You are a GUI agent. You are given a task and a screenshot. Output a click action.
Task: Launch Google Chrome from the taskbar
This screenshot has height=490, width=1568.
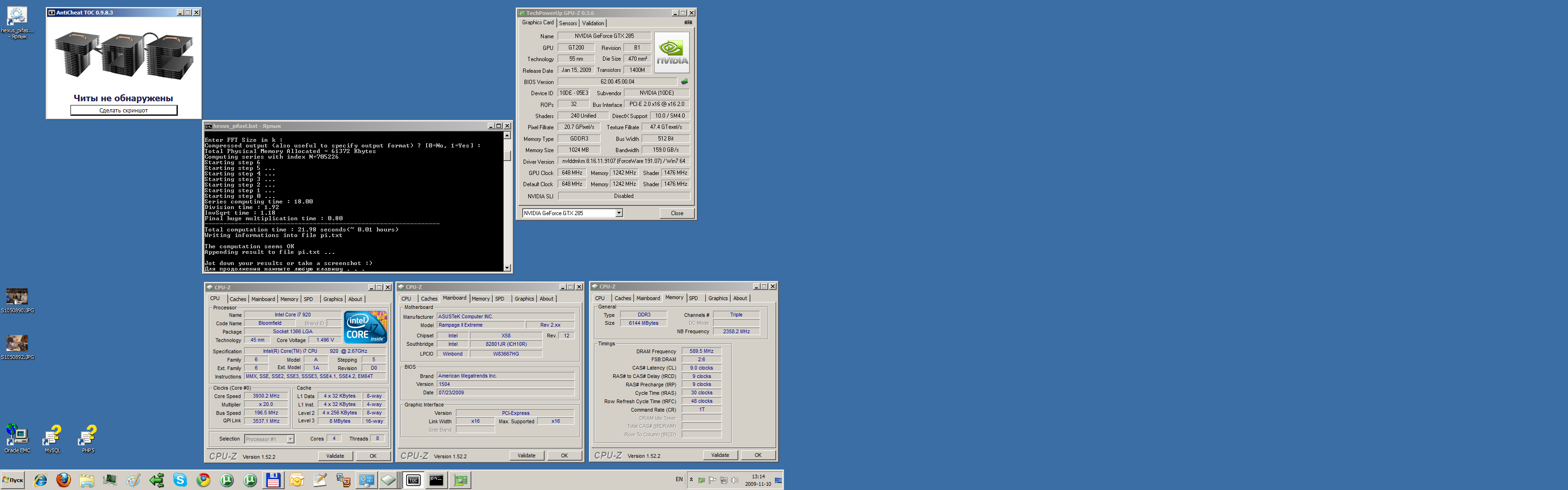(x=203, y=480)
